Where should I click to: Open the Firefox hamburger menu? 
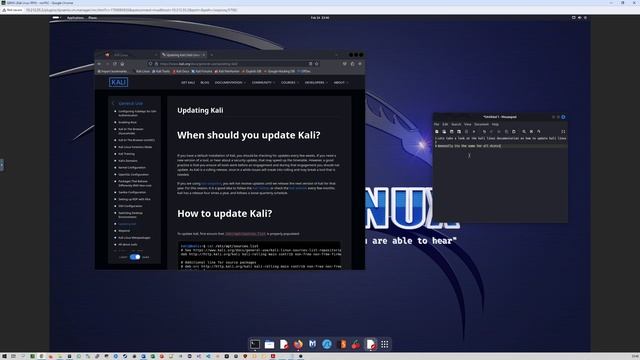360,64
